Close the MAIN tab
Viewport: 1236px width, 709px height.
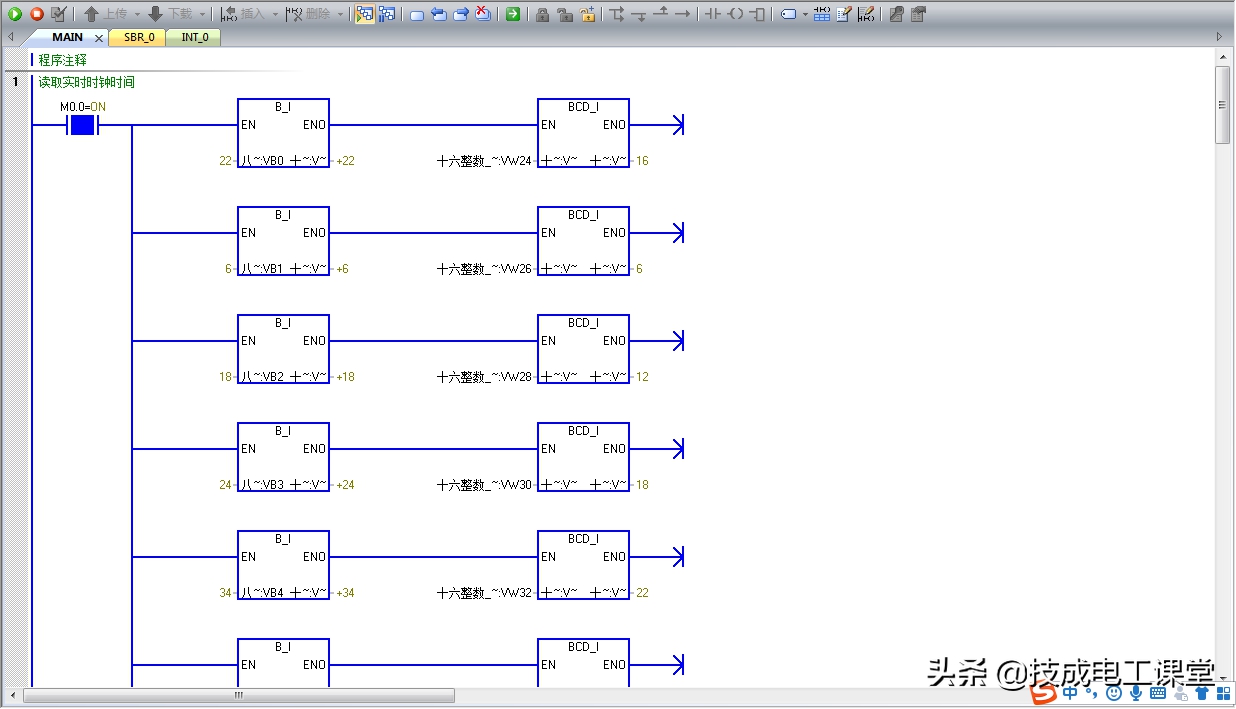[99, 38]
